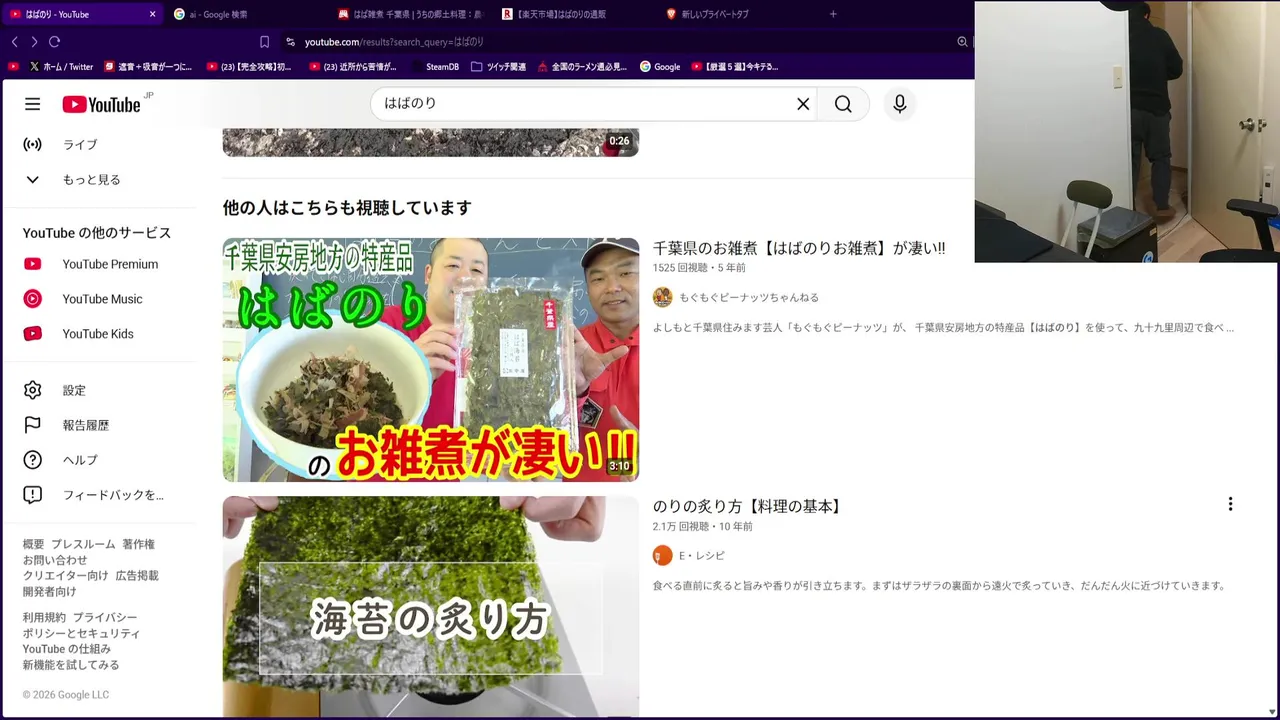Open more options for のりの炙り方 video
This screenshot has width=1280, height=720.
tap(1230, 505)
